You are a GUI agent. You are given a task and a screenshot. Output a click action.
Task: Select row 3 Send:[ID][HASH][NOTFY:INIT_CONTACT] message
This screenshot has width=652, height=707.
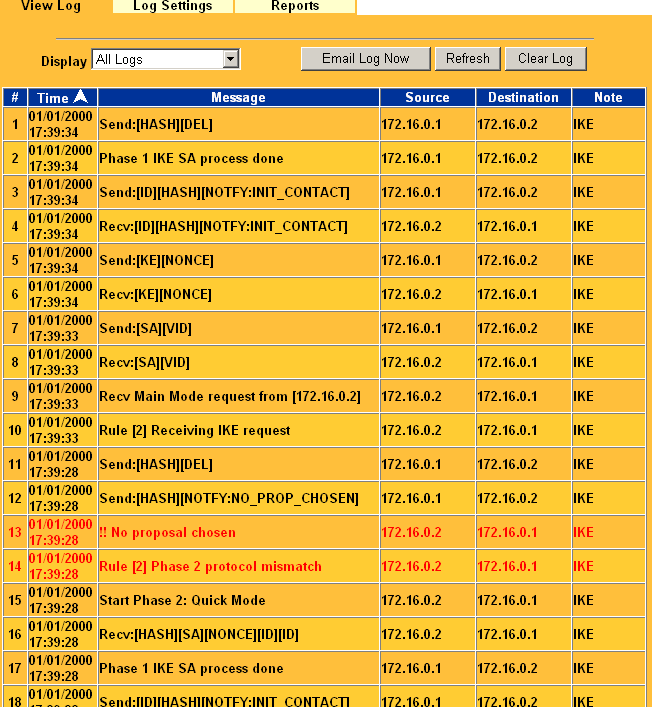[x=225, y=193]
